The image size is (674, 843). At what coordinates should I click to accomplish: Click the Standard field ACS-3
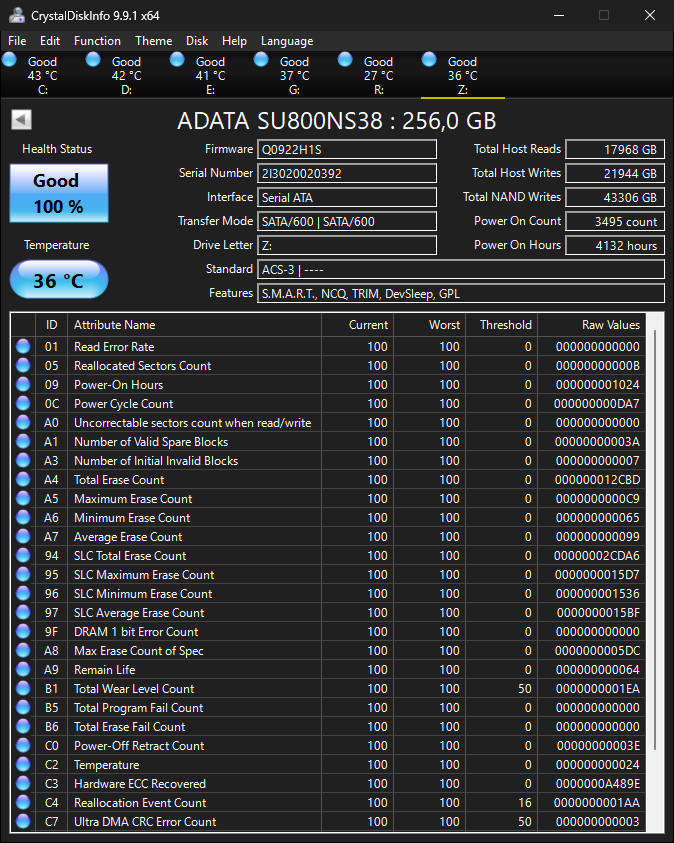461,269
